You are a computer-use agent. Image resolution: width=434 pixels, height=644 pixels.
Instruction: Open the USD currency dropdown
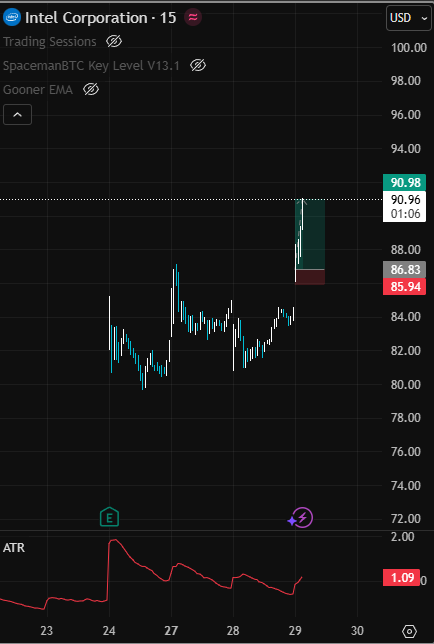pos(409,18)
